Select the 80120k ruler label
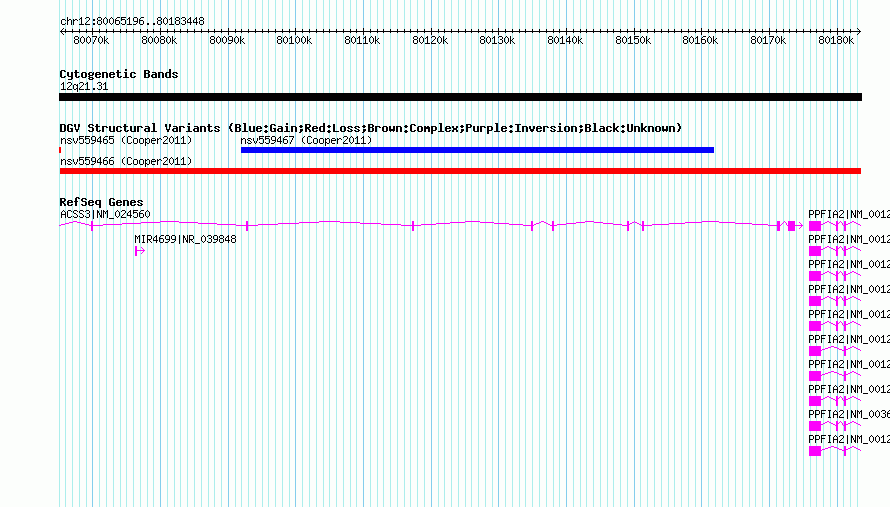Screen dimensions: 890x507 [430, 40]
